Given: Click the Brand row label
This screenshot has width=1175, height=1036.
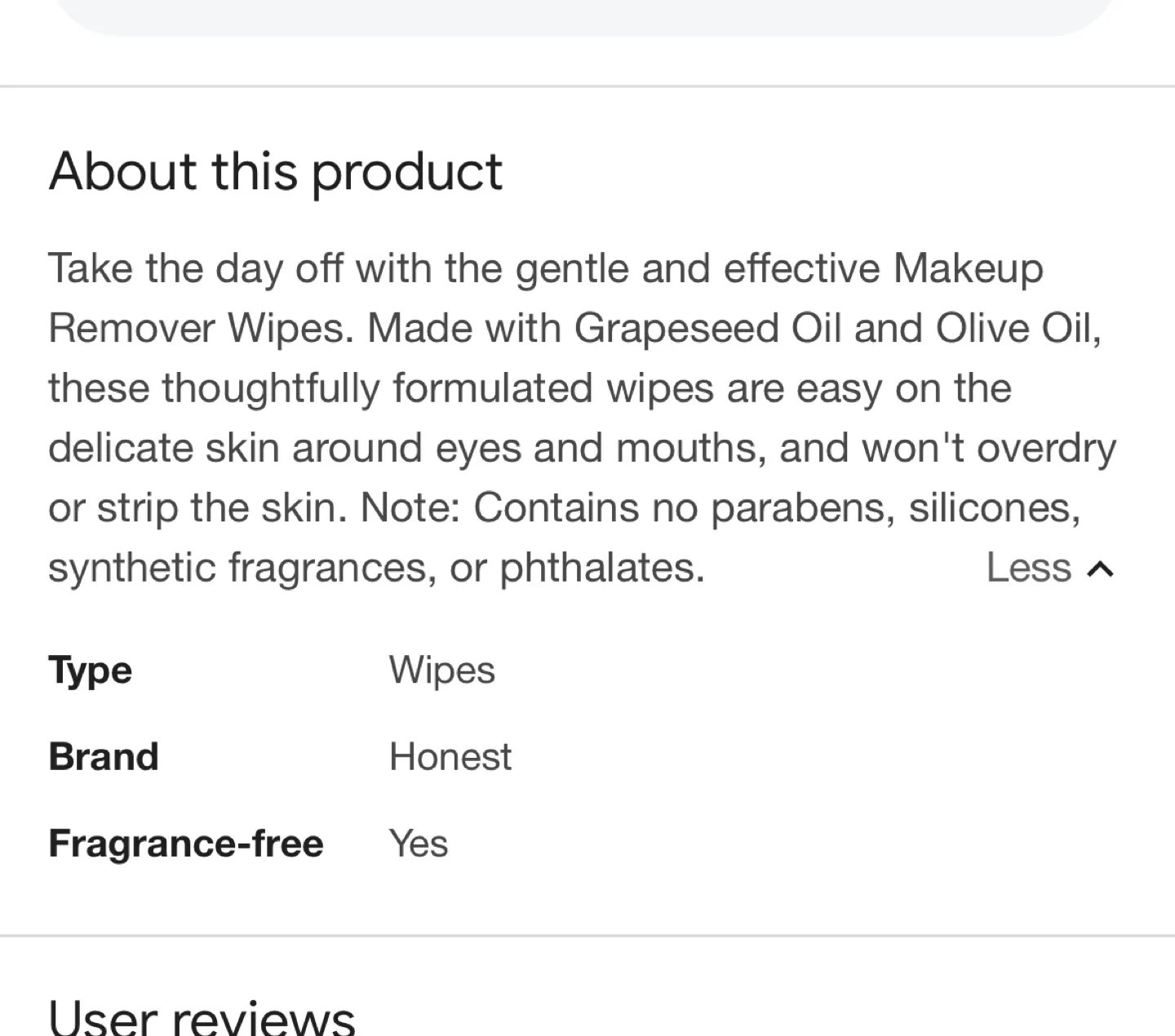Looking at the screenshot, I should coord(104,756).
